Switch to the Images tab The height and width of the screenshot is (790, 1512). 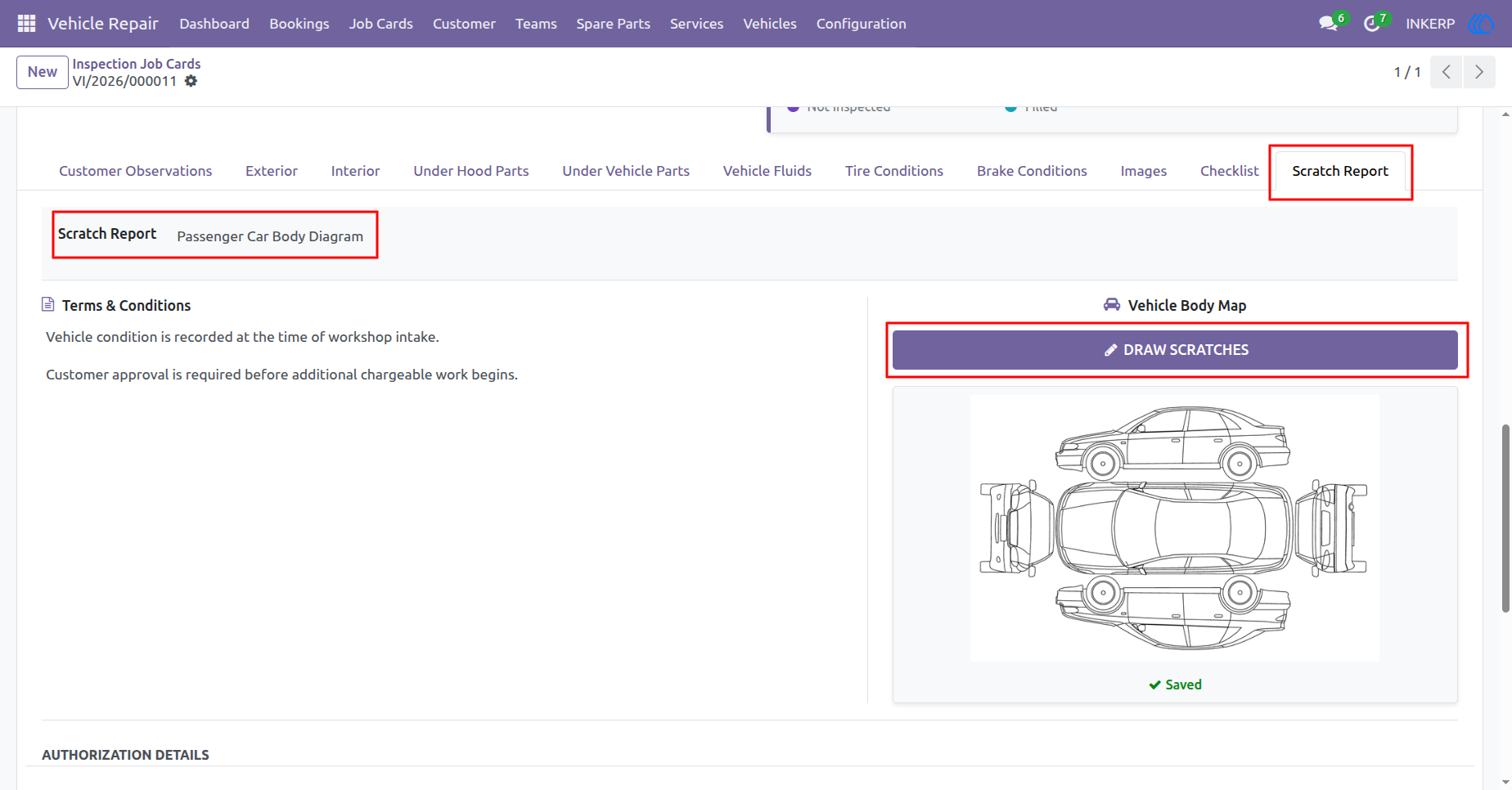pyautogui.click(x=1144, y=171)
